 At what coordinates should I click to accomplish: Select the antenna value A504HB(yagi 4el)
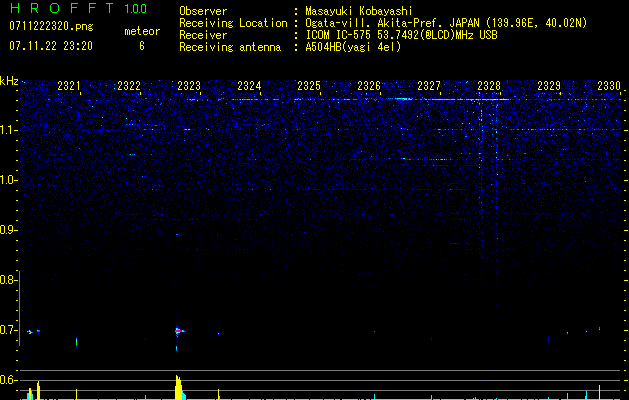(353, 47)
